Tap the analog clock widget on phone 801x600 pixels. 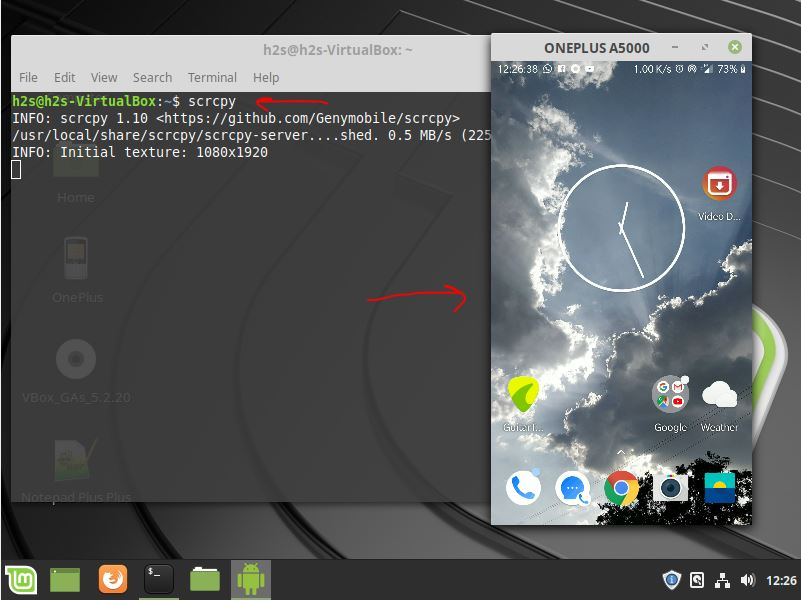621,228
